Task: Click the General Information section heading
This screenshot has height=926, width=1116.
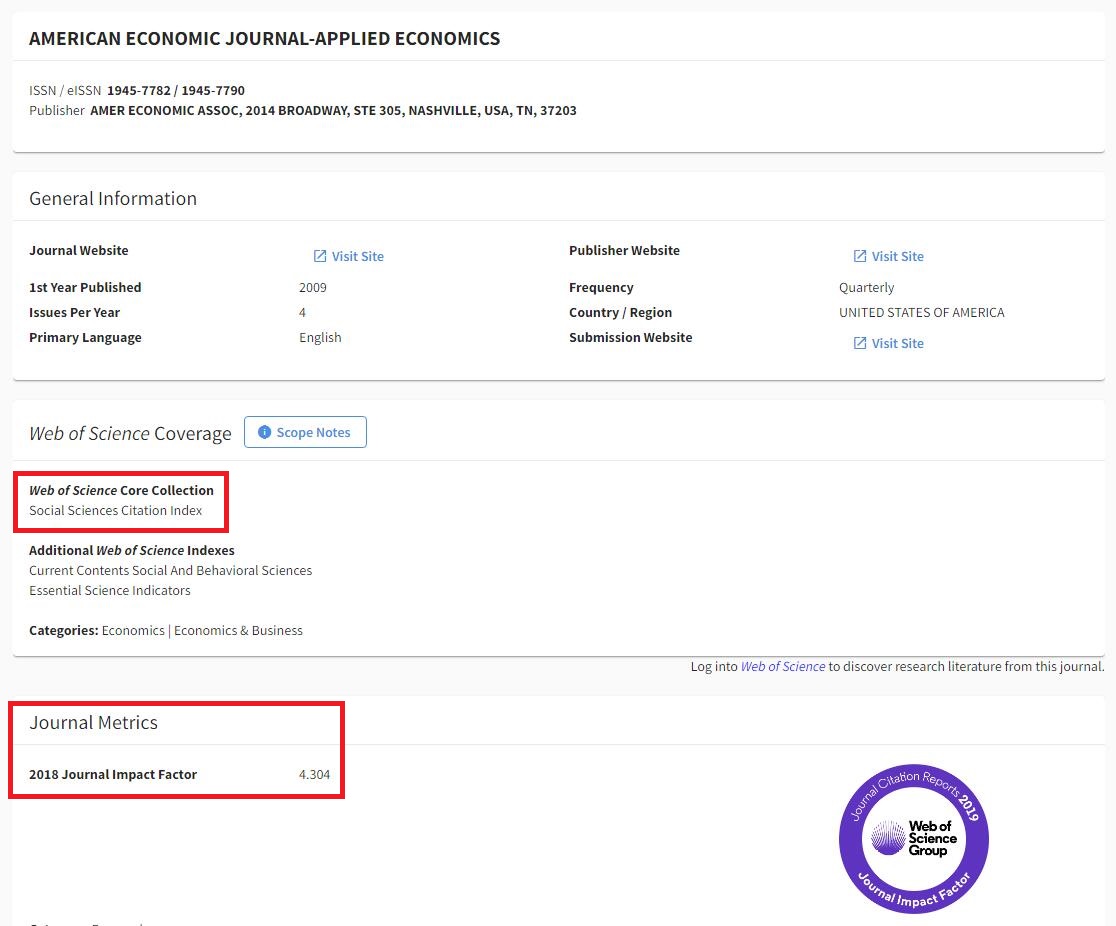Action: 113,199
